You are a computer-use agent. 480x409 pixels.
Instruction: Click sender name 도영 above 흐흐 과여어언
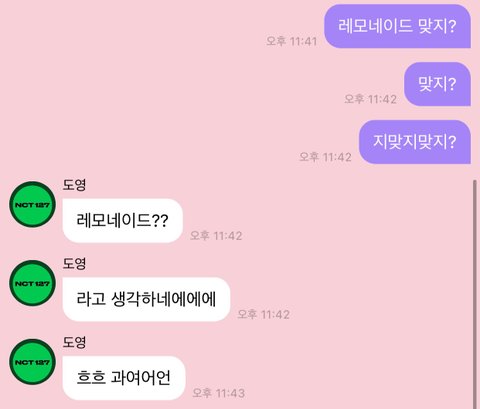pos(74,342)
